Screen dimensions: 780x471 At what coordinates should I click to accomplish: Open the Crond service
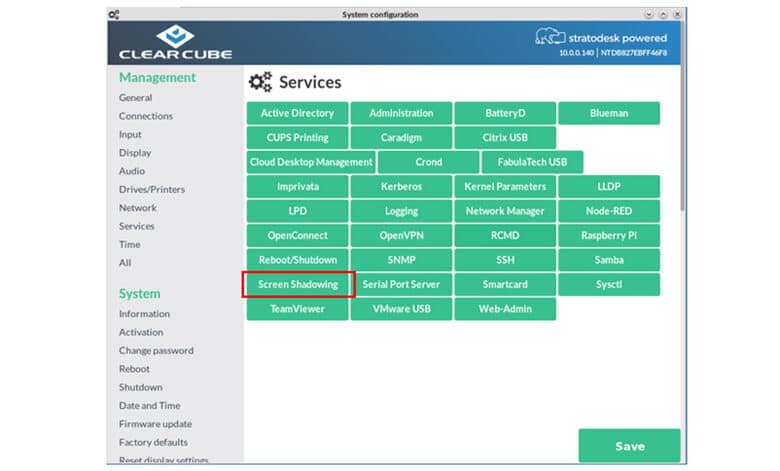click(x=428, y=162)
